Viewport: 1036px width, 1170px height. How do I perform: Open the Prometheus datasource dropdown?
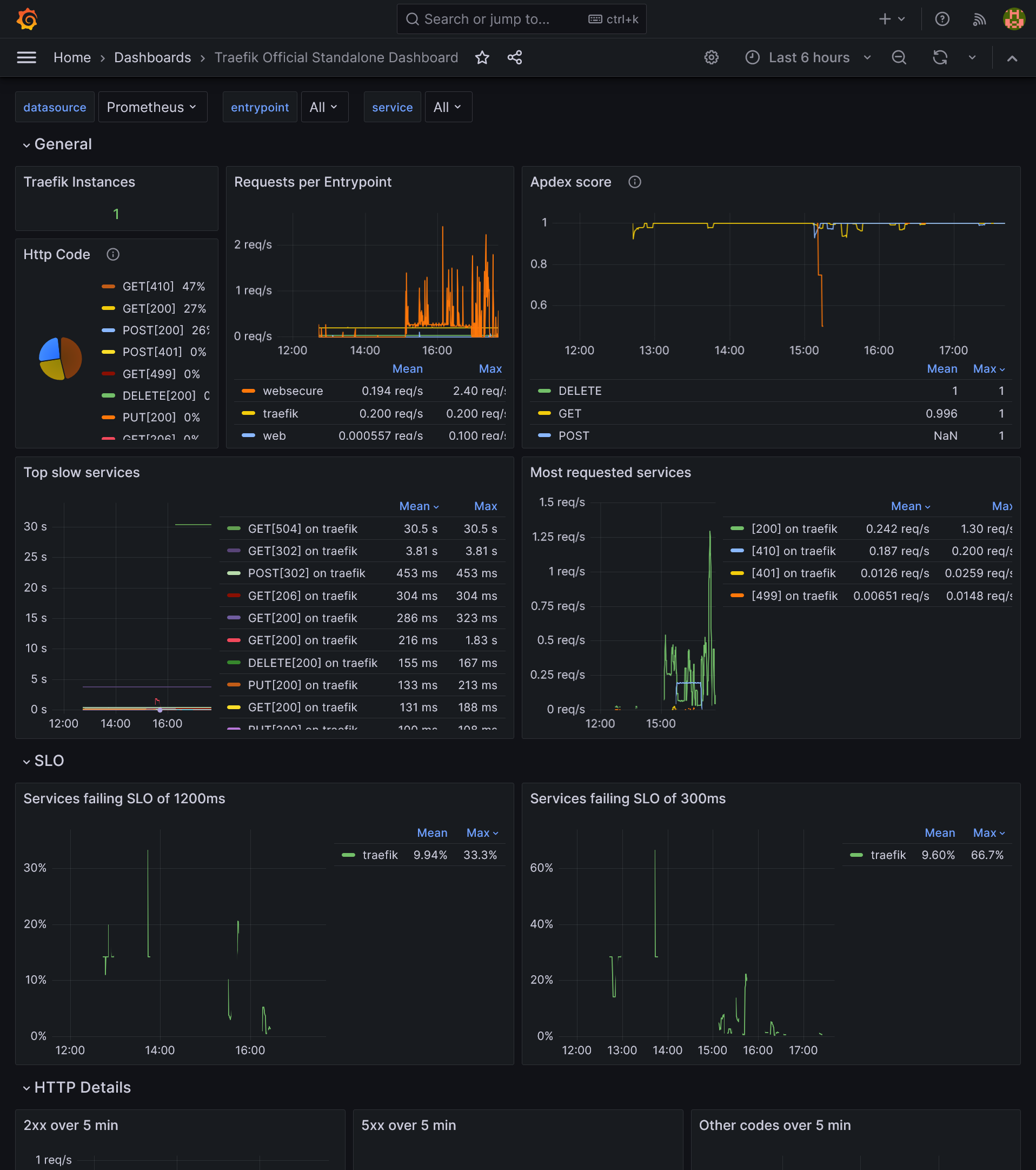coord(152,107)
